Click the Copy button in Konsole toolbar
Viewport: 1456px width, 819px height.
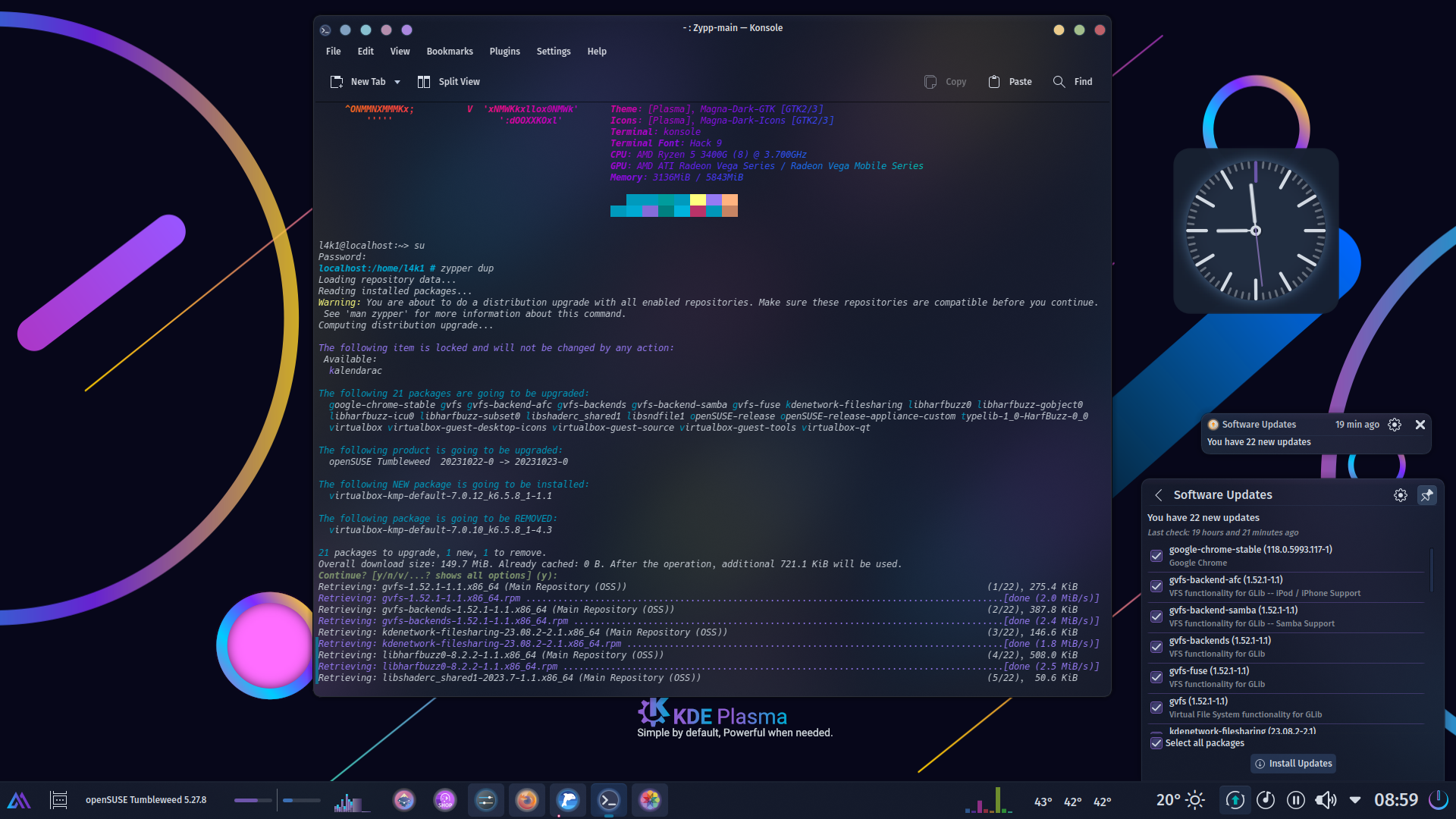tap(946, 82)
